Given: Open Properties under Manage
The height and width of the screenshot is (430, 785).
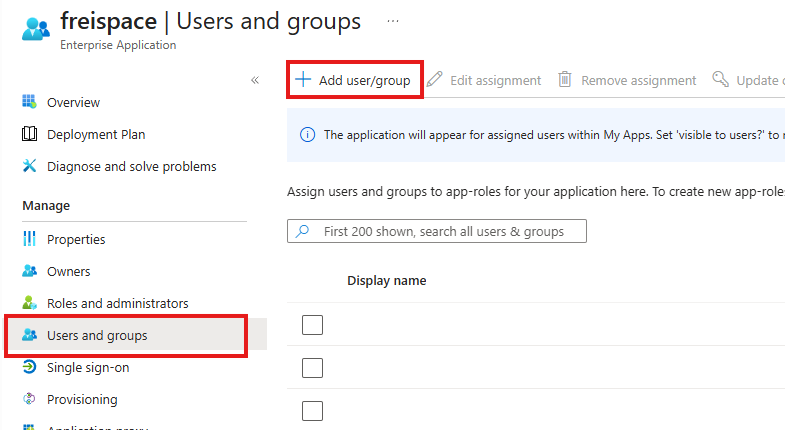Looking at the screenshot, I should tap(76, 239).
